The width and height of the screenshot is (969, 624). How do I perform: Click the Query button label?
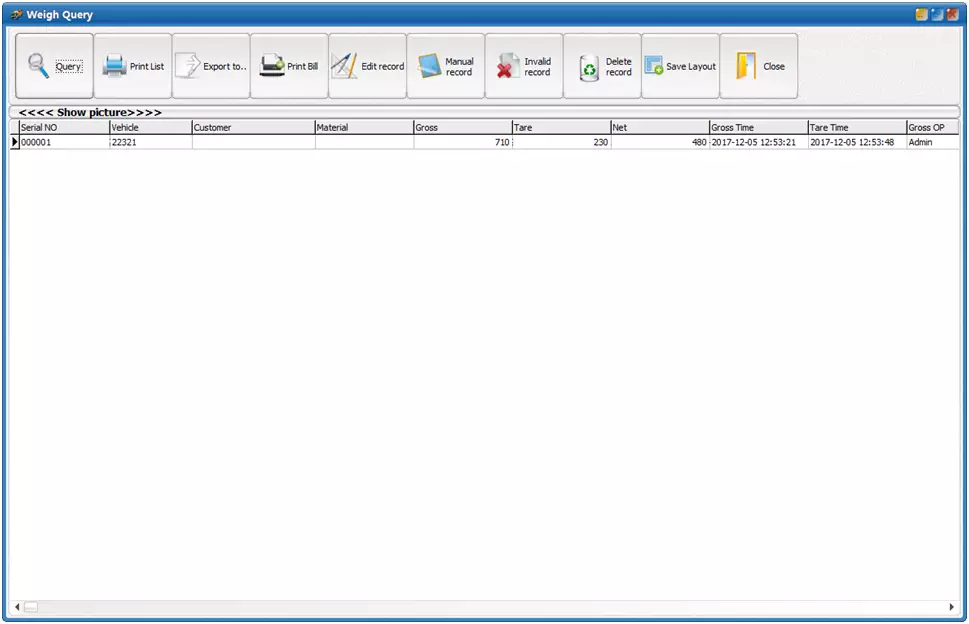[x=69, y=66]
